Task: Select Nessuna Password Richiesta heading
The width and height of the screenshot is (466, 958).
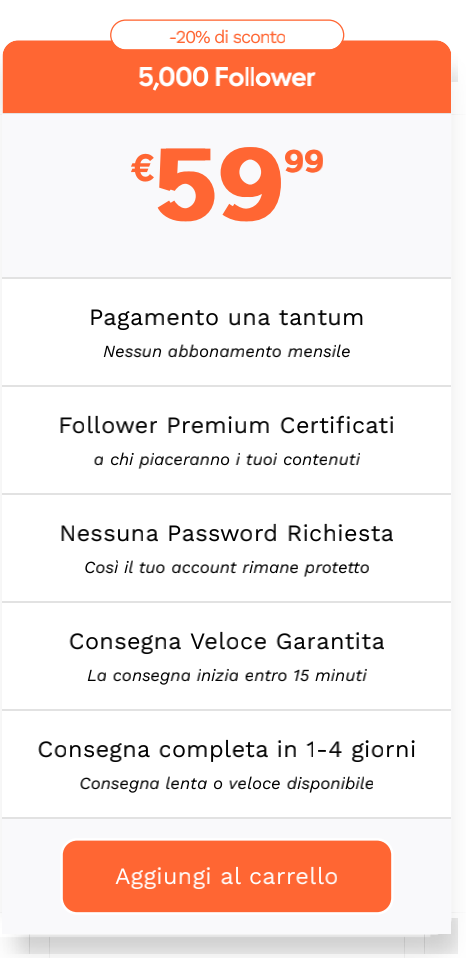Action: point(227,533)
